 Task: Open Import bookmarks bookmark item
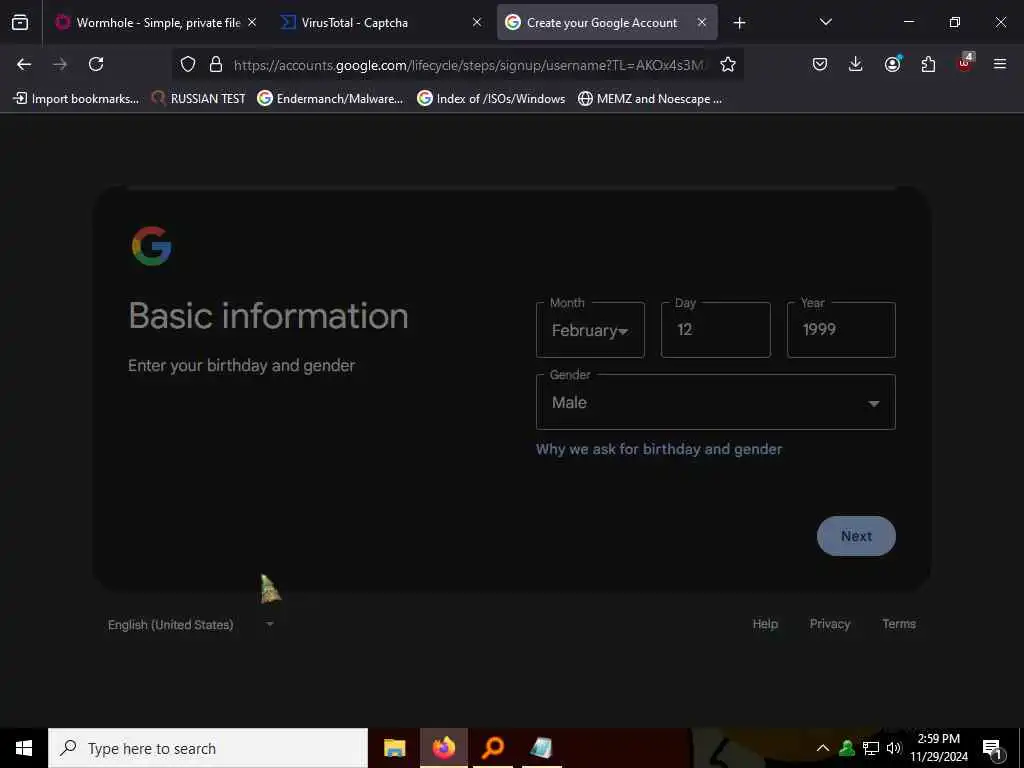[x=76, y=99]
